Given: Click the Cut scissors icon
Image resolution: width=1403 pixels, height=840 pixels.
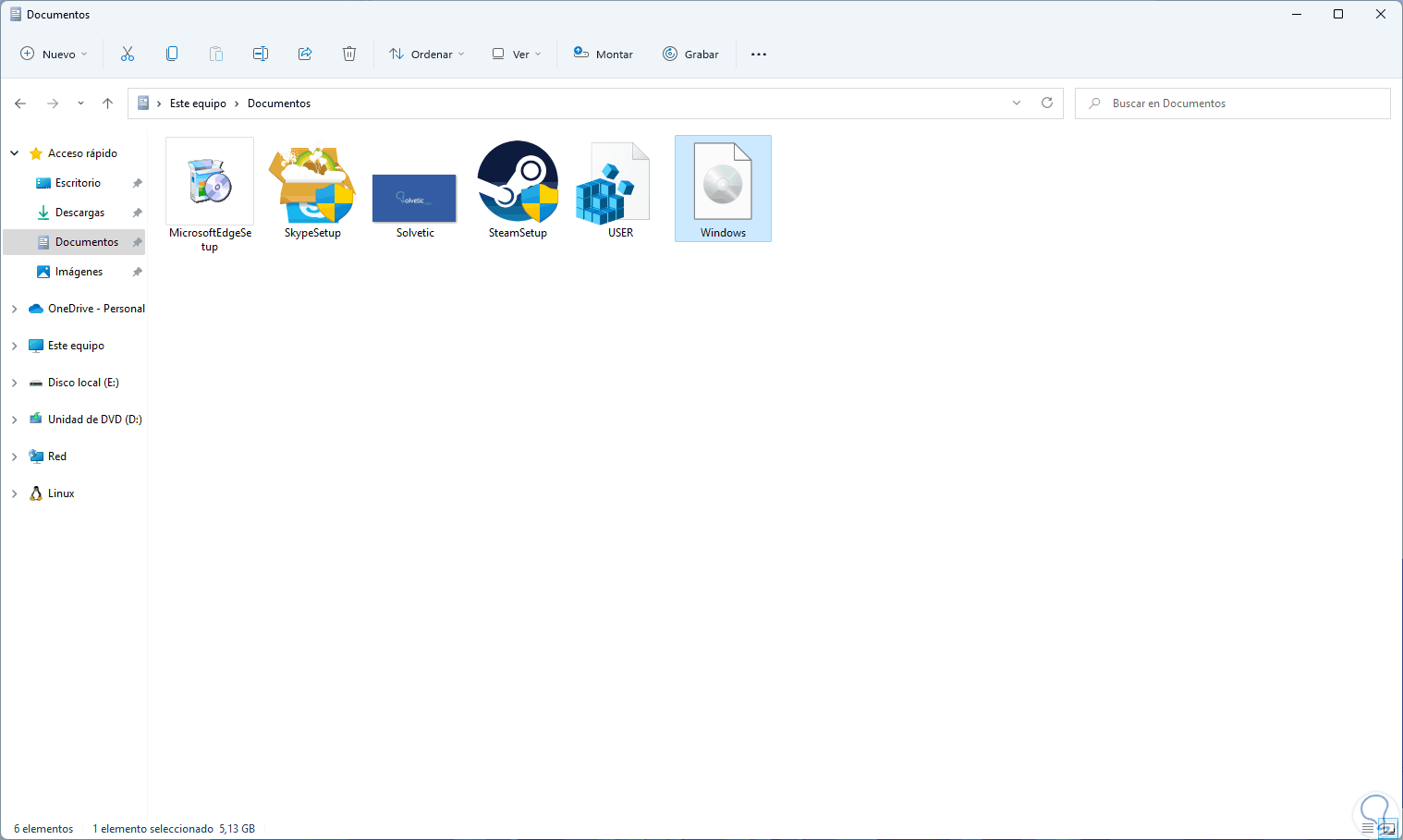Looking at the screenshot, I should point(128,54).
